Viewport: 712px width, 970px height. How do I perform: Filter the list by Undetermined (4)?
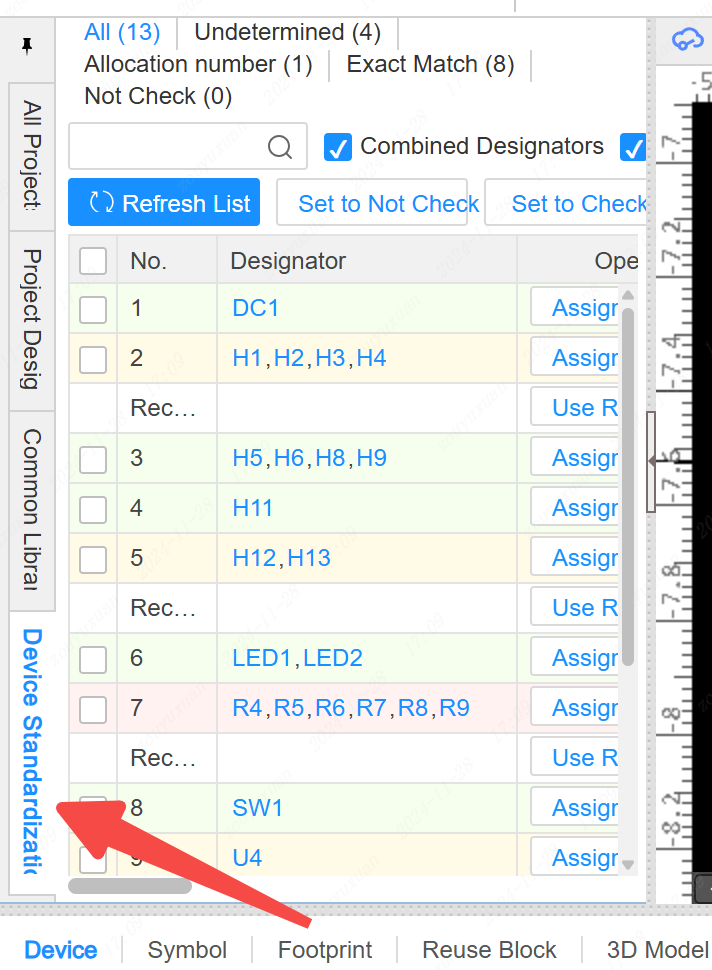(287, 32)
